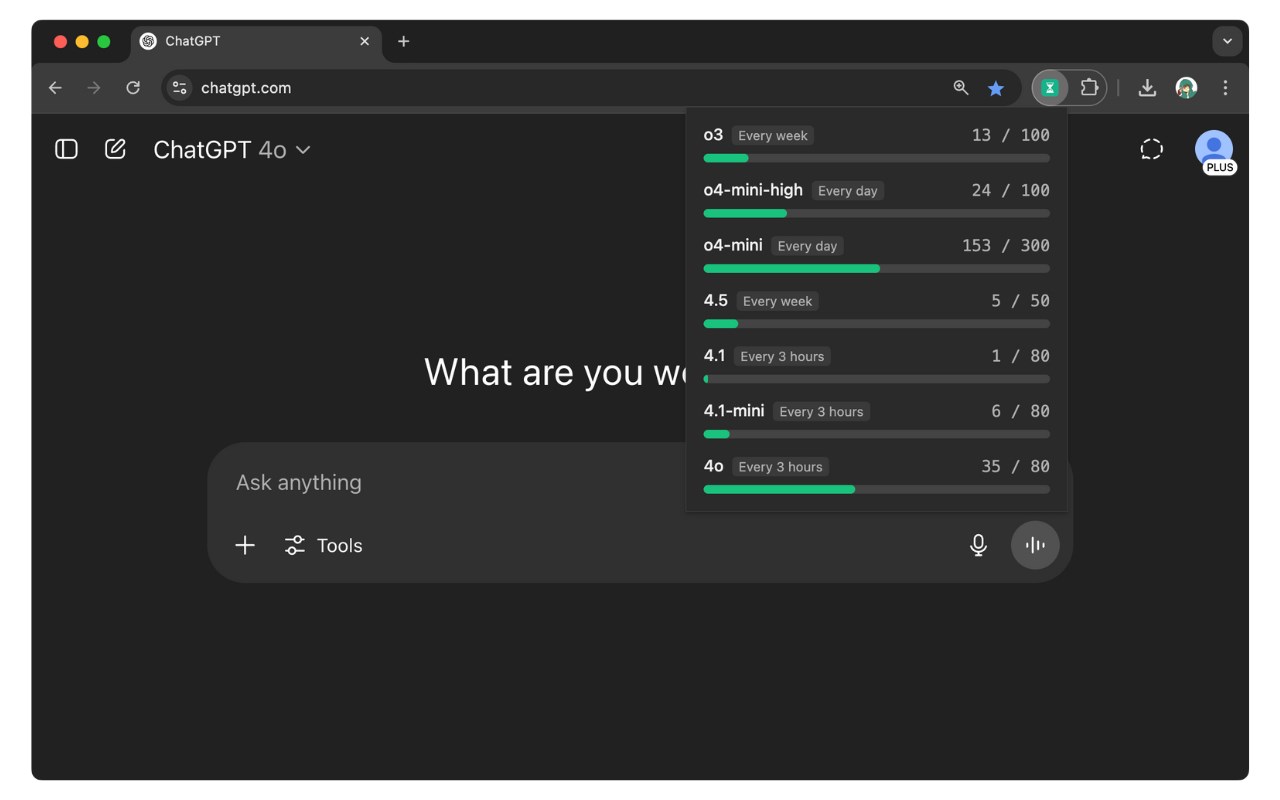Click the 13 / 100 usage count
The width and height of the screenshot is (1280, 800).
pos(1010,135)
